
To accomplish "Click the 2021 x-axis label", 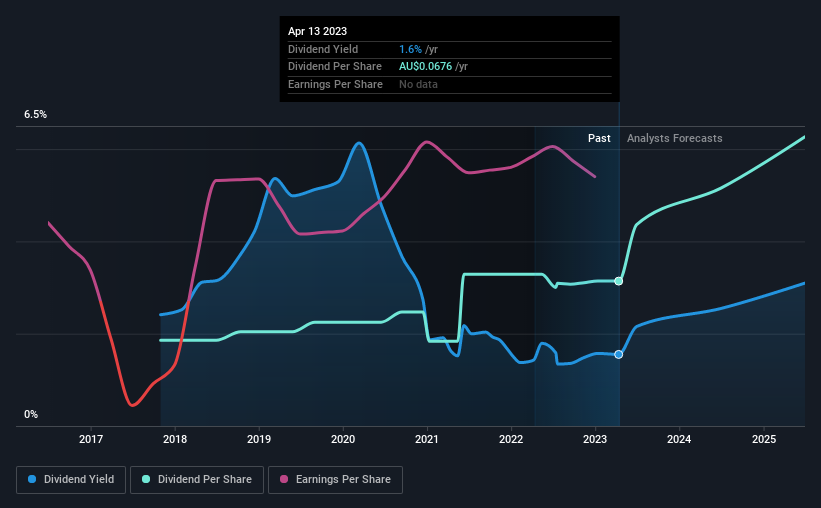I will (427, 439).
